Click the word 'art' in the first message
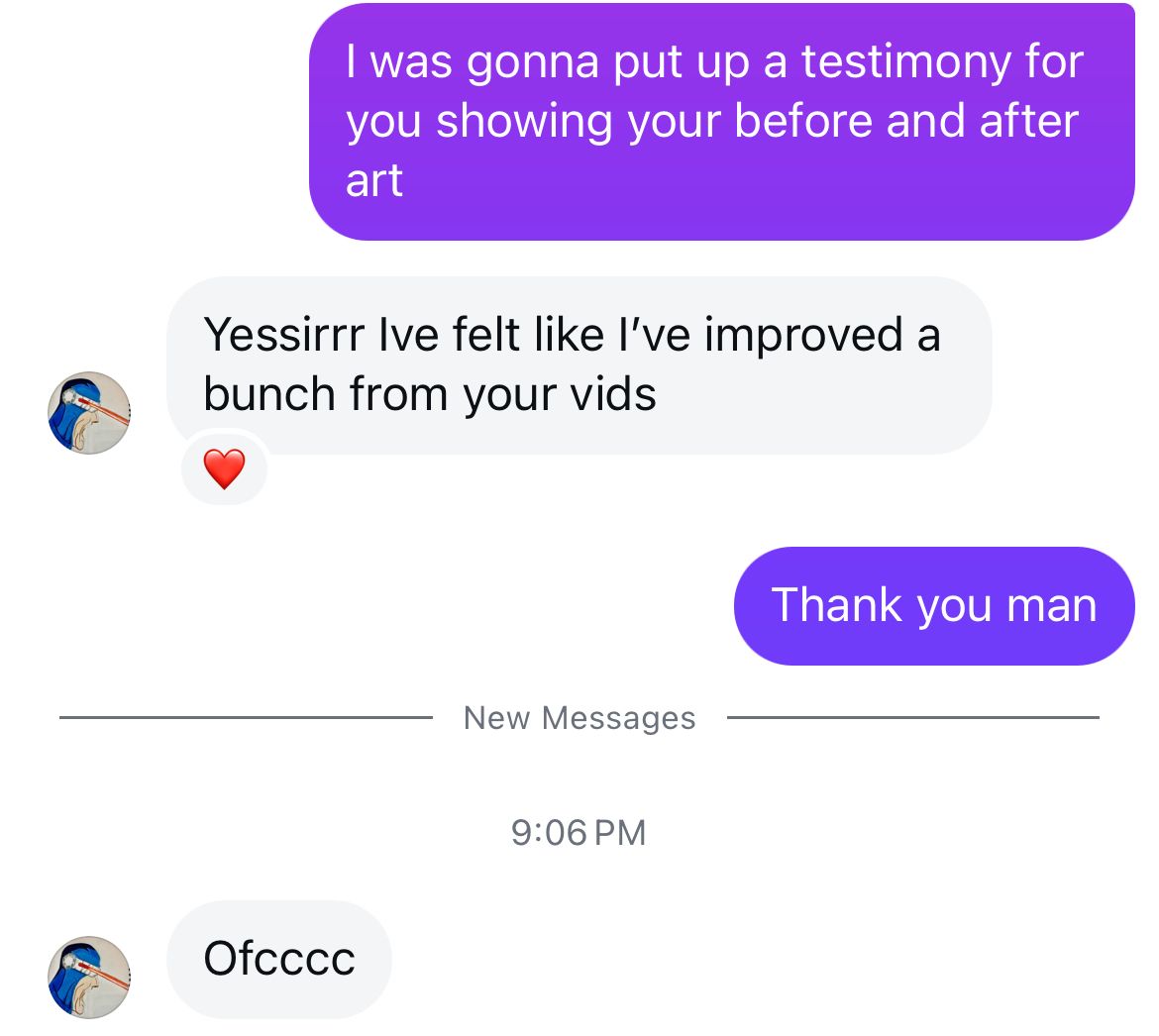 (x=374, y=181)
